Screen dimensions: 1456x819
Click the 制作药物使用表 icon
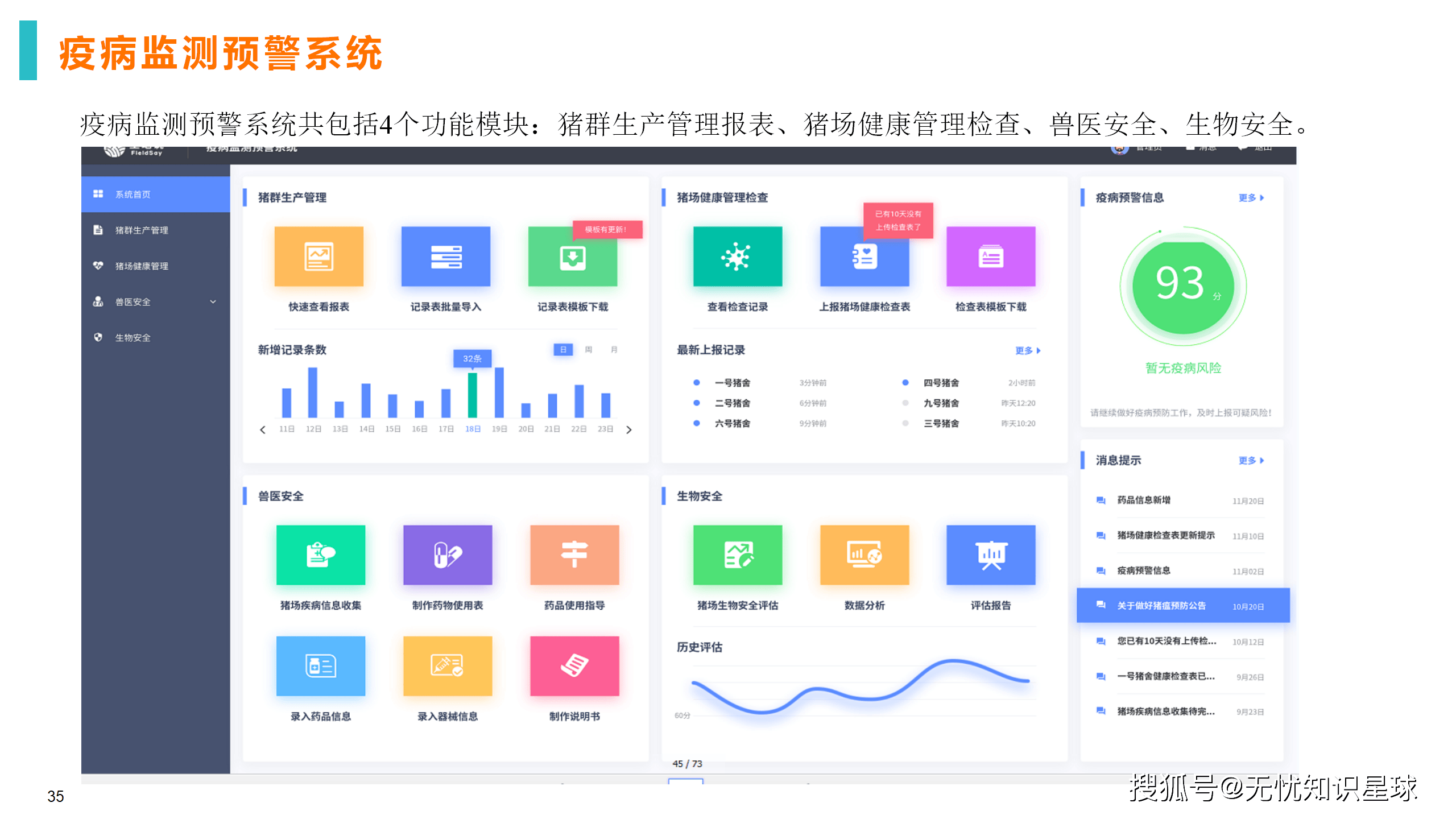(448, 555)
